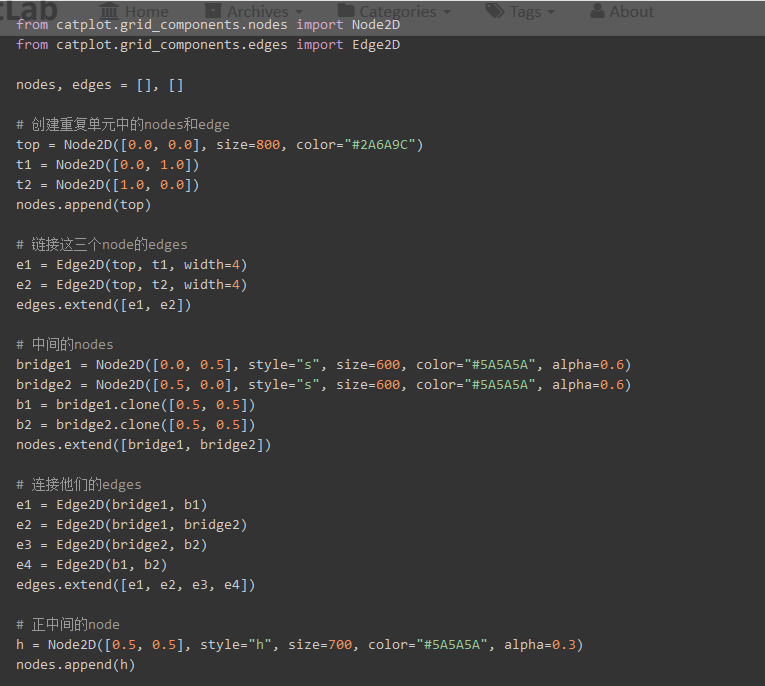
Task: Click the line 'e2 = Edge2D(top, t2, width=4)'
Action: pyautogui.click(x=132, y=285)
